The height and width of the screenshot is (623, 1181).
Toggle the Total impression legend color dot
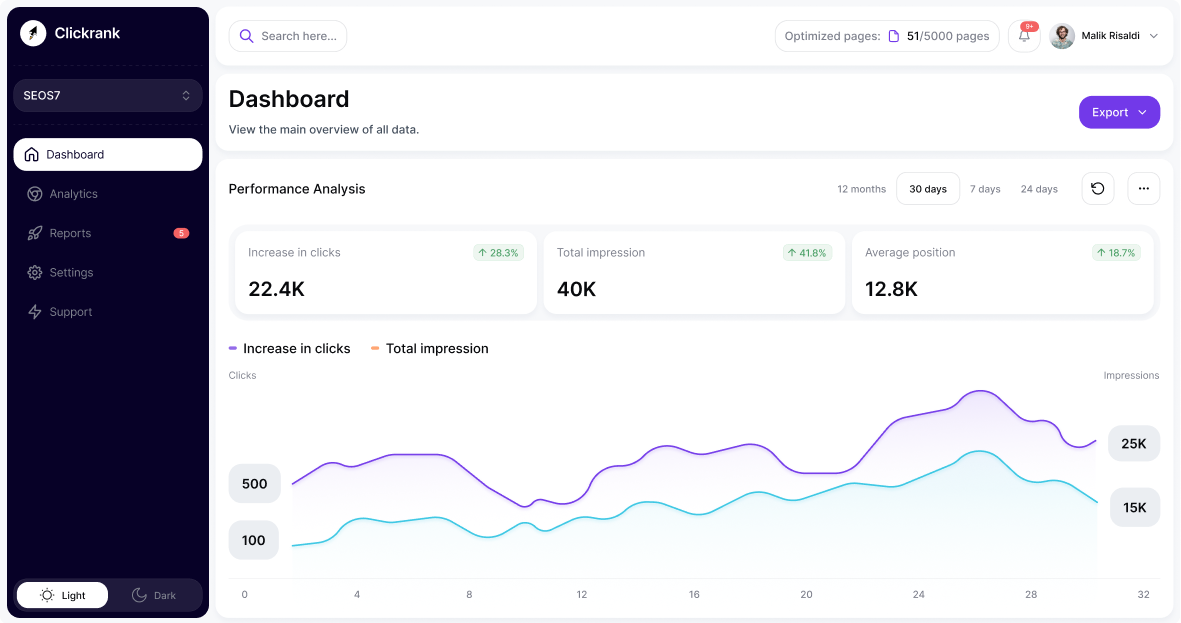(375, 349)
